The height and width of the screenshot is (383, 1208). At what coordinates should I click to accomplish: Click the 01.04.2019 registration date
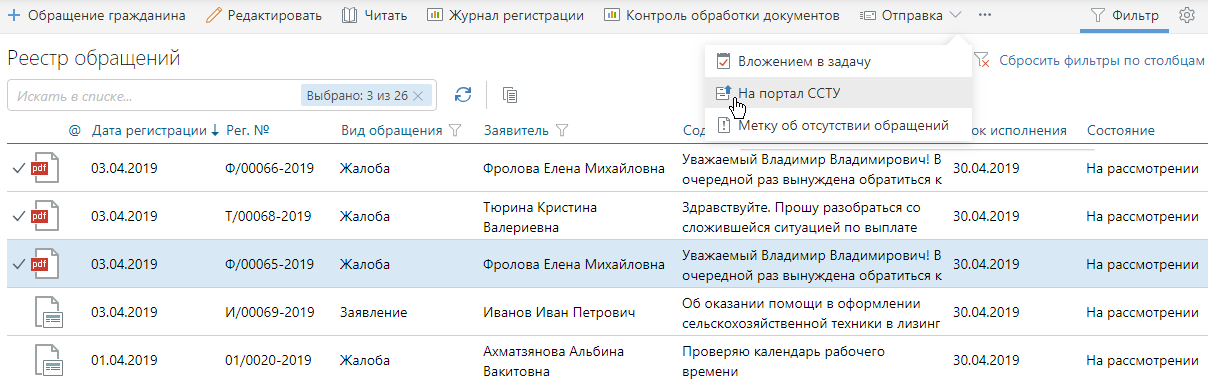(x=124, y=360)
